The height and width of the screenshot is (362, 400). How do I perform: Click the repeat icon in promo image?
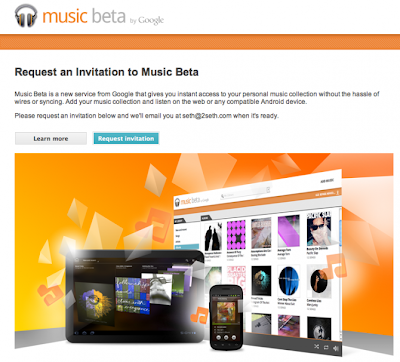tap(326, 347)
